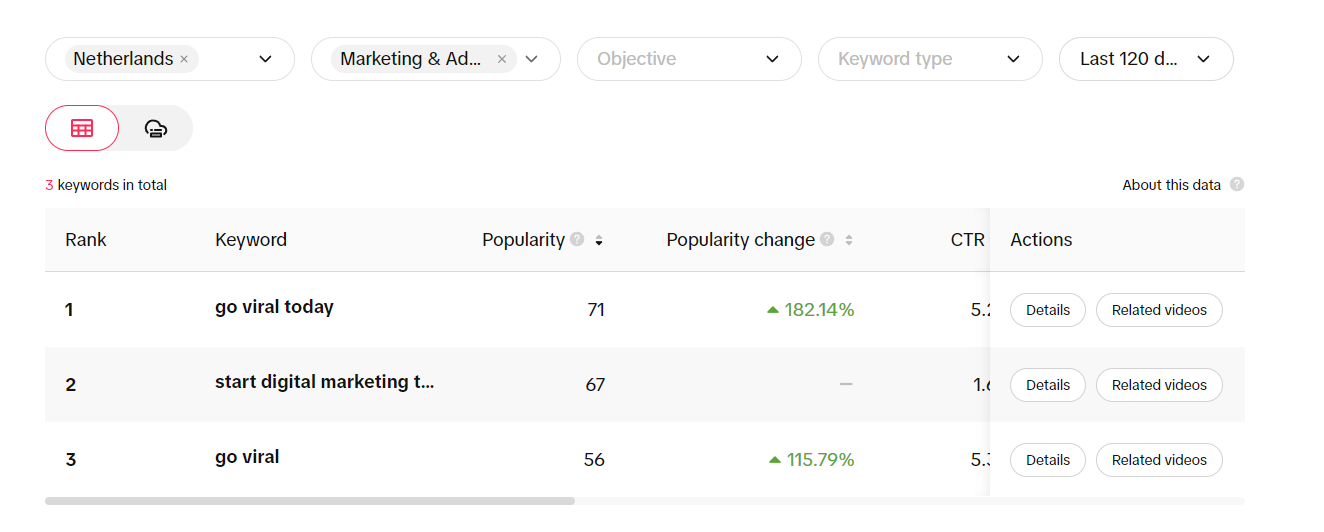Open Details for go viral today

[x=1048, y=310]
